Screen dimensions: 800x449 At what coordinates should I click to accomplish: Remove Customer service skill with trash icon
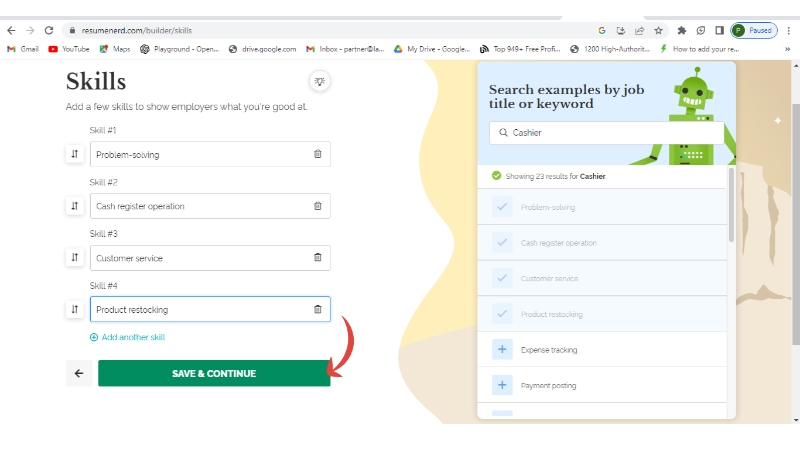pyautogui.click(x=318, y=258)
